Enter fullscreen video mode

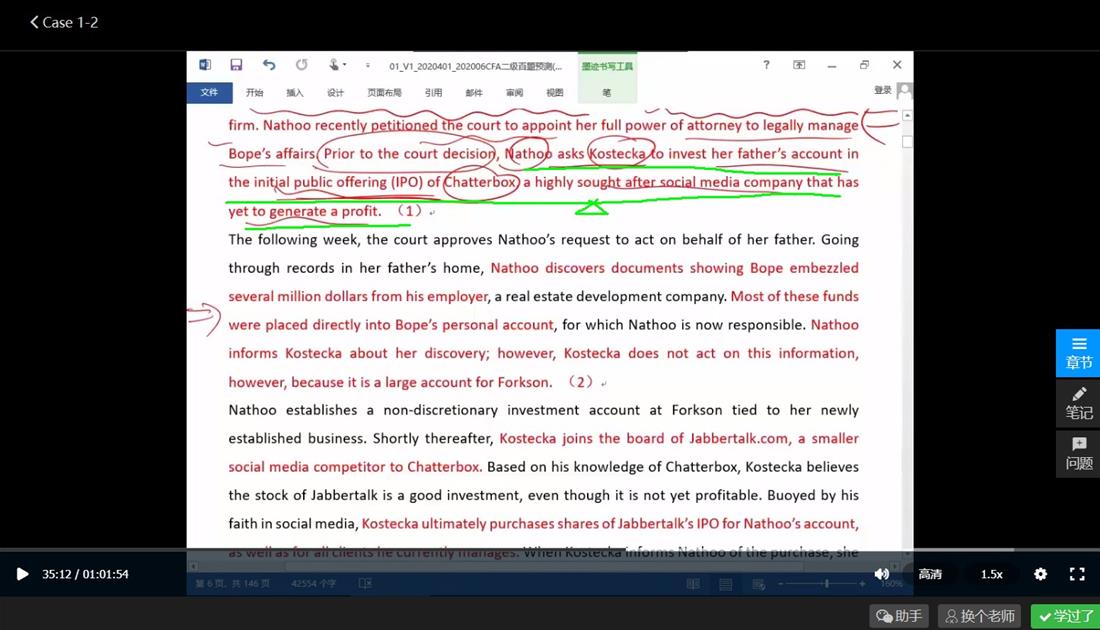tap(1077, 574)
